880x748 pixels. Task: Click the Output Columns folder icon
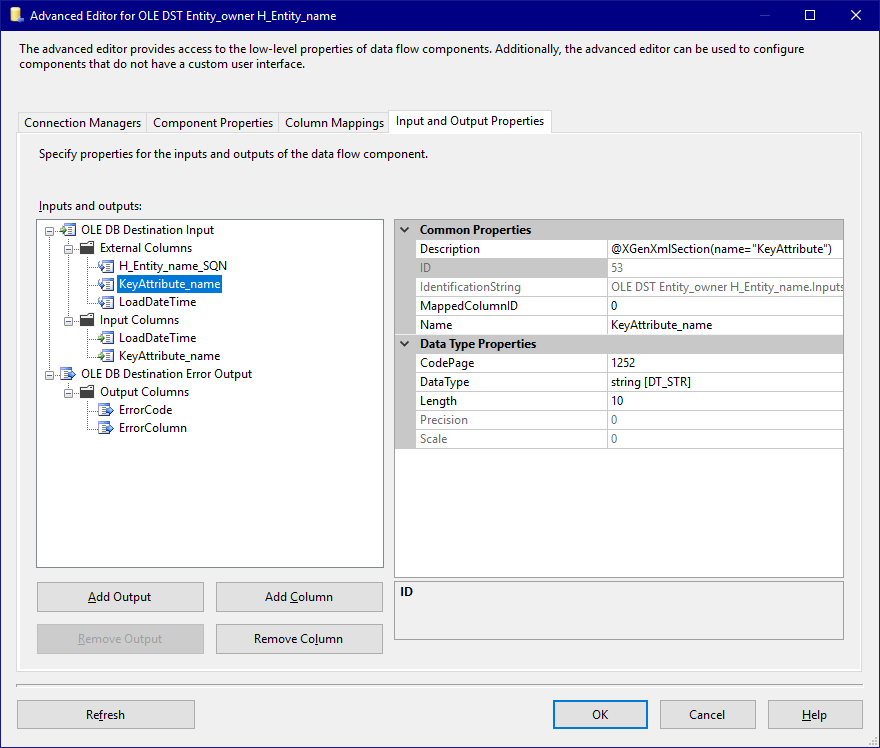(87, 392)
